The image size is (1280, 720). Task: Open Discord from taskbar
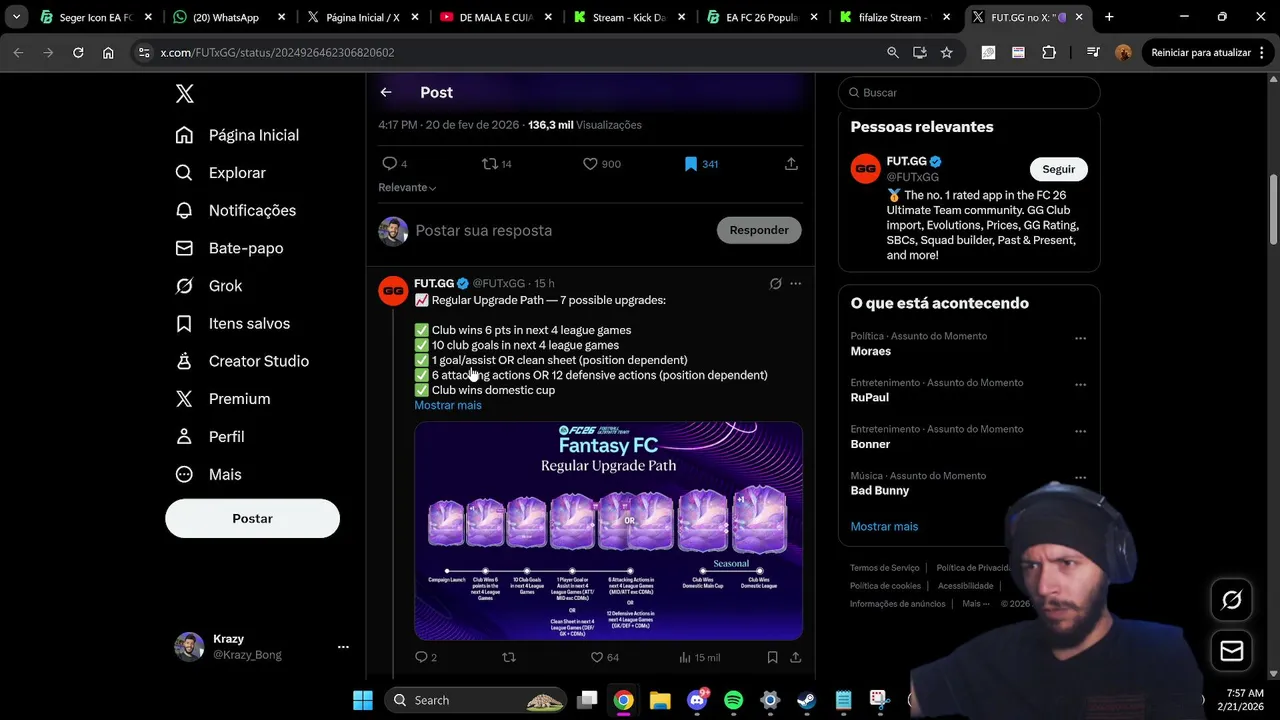click(x=697, y=700)
